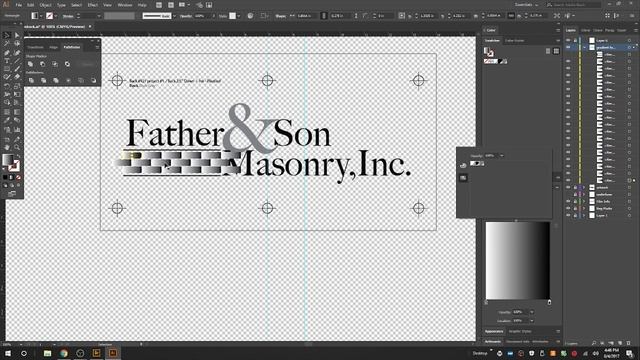Click Unite shape mode in Pathfinder
Viewport: 640px width, 360px height.
pyautogui.click(x=31, y=64)
